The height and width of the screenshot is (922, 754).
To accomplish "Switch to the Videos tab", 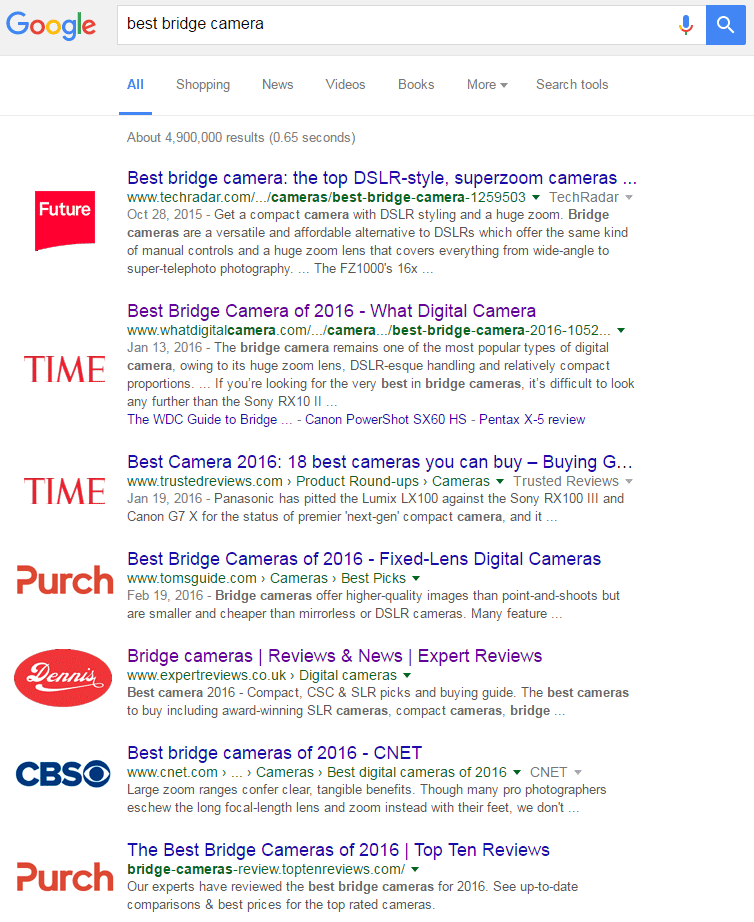I will (345, 85).
